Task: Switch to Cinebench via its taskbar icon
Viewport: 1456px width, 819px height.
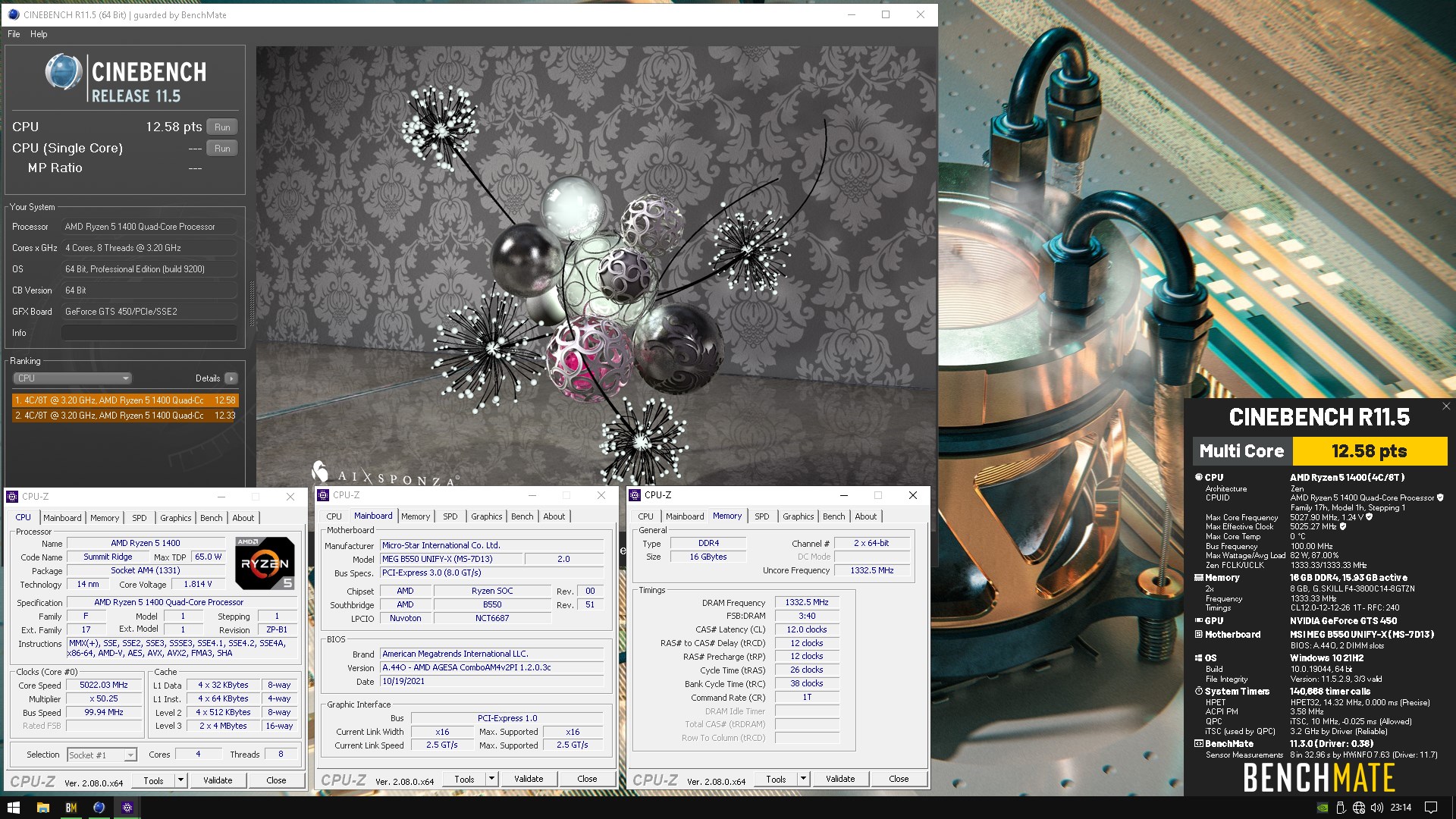Action: coord(99,808)
